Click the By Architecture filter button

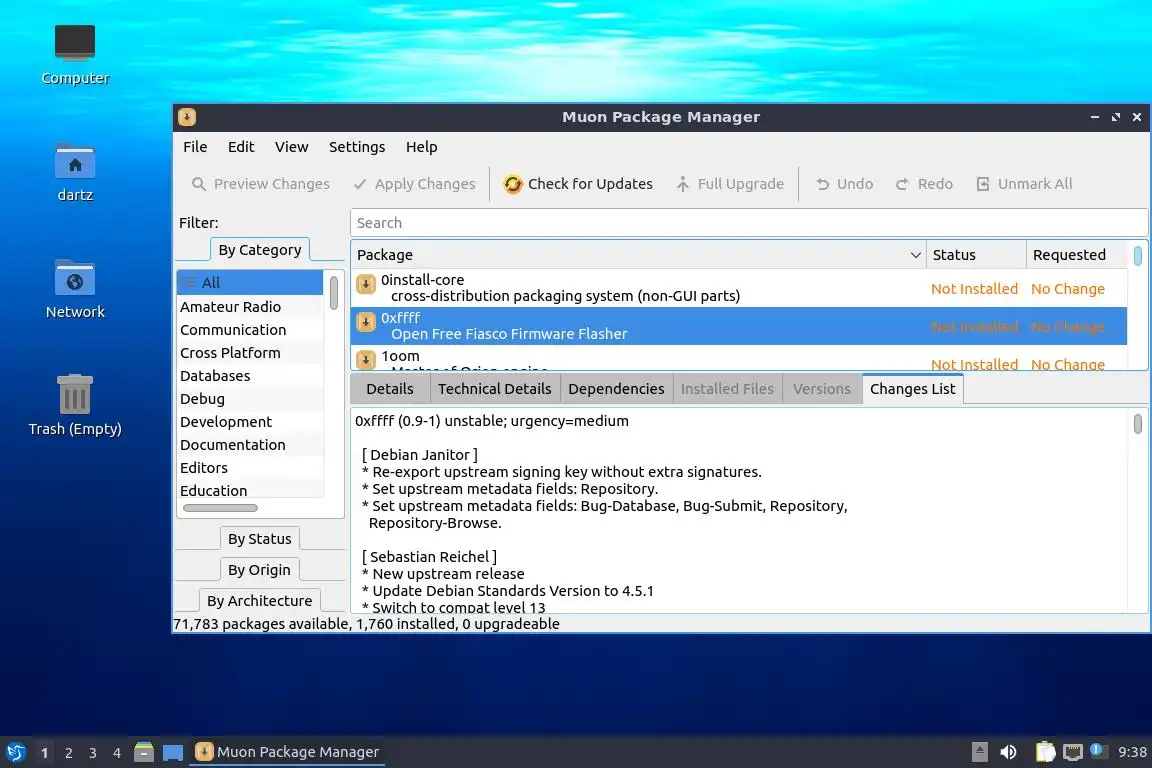click(x=259, y=600)
